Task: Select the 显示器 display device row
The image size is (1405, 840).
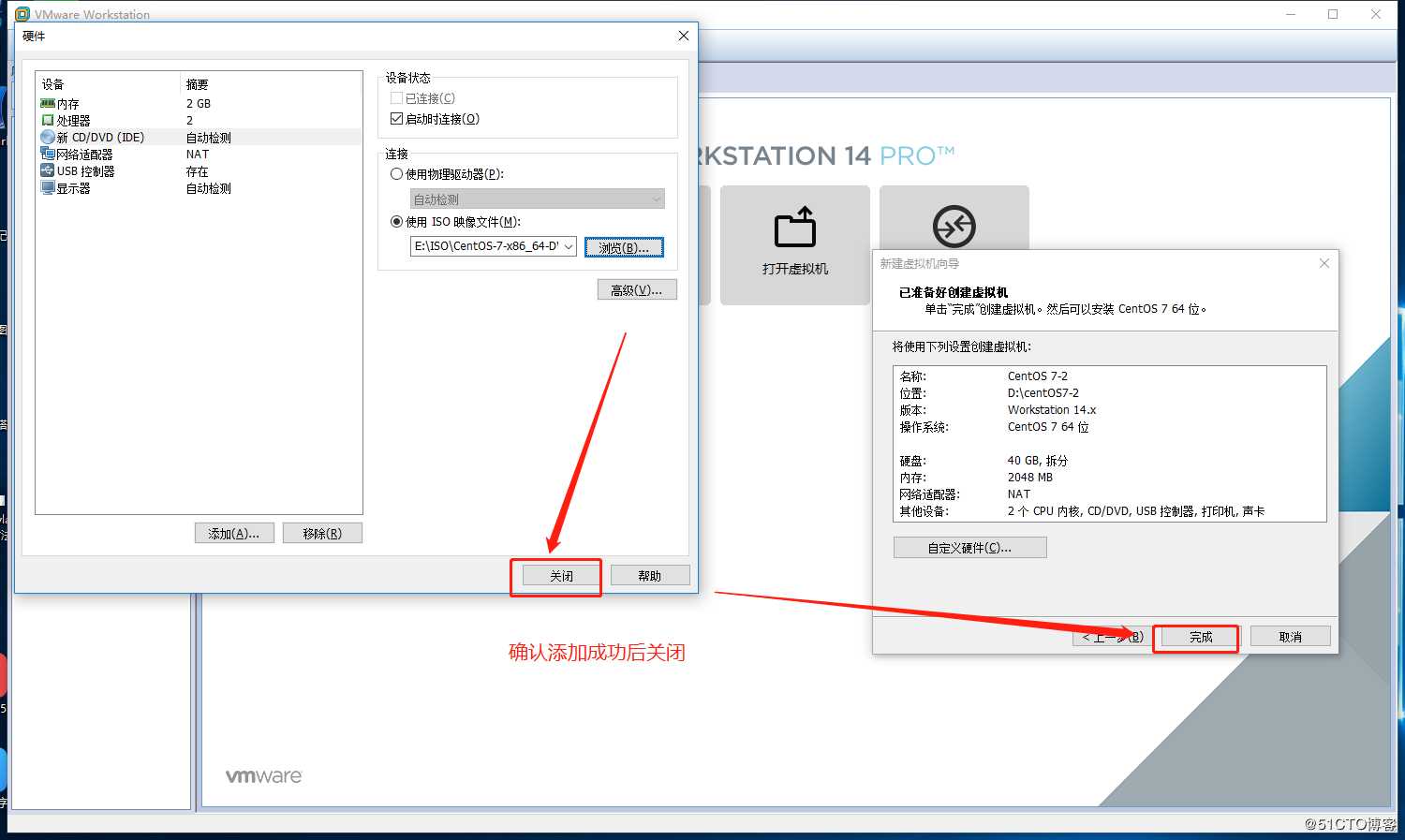Action: point(199,187)
